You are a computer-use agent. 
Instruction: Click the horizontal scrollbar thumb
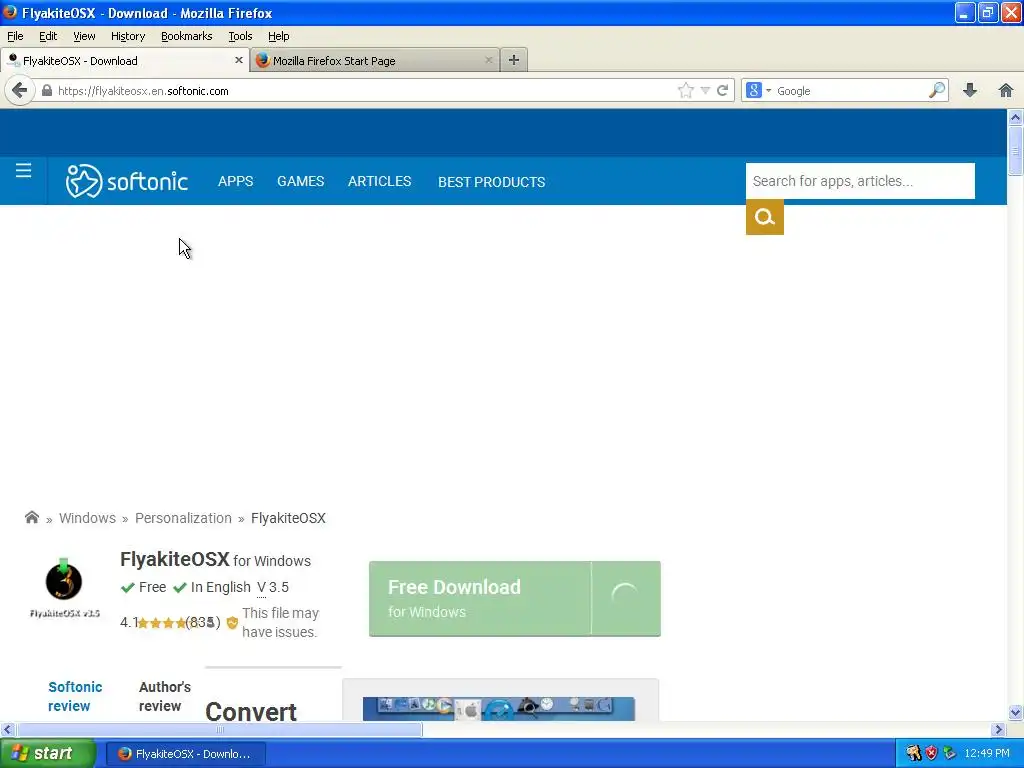219,729
